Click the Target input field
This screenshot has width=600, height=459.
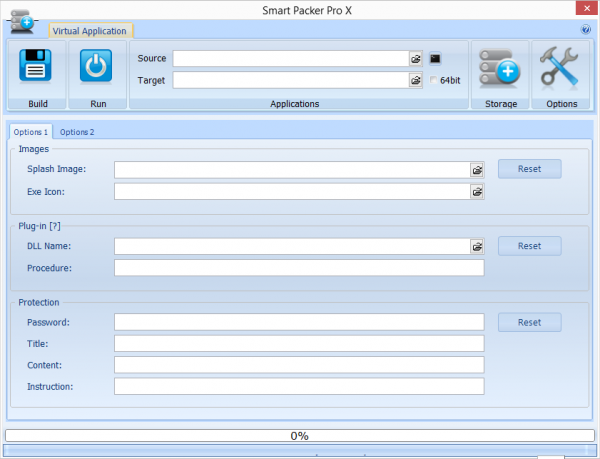click(291, 80)
